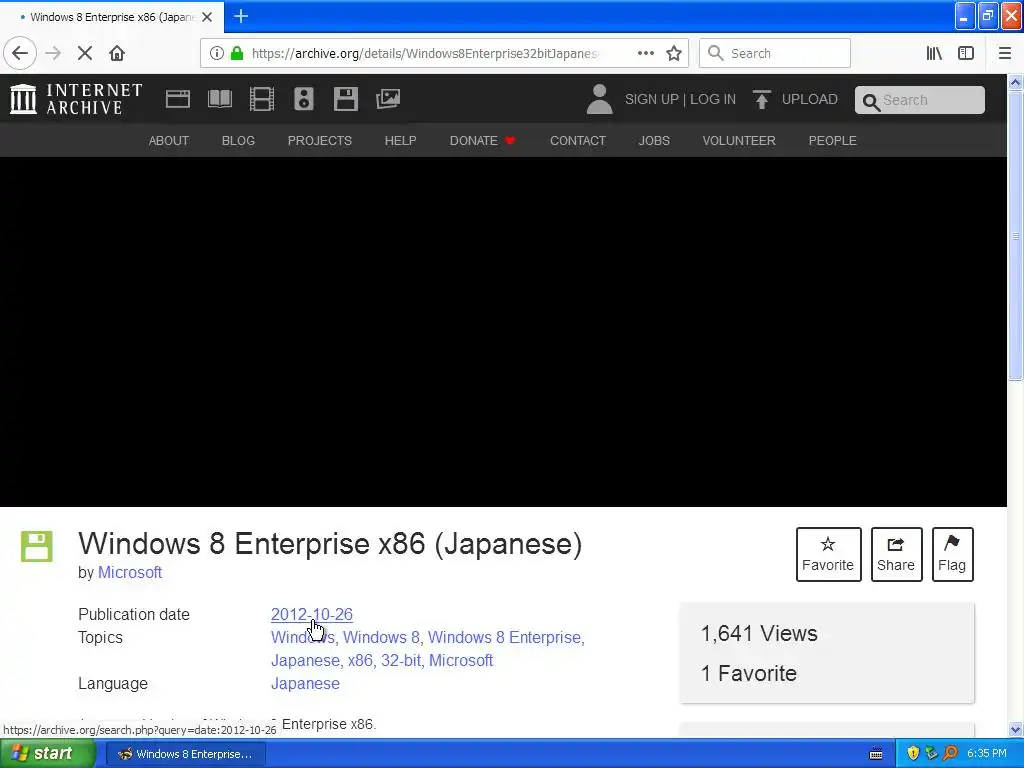Open the Firefox Library icon

pos(934,53)
